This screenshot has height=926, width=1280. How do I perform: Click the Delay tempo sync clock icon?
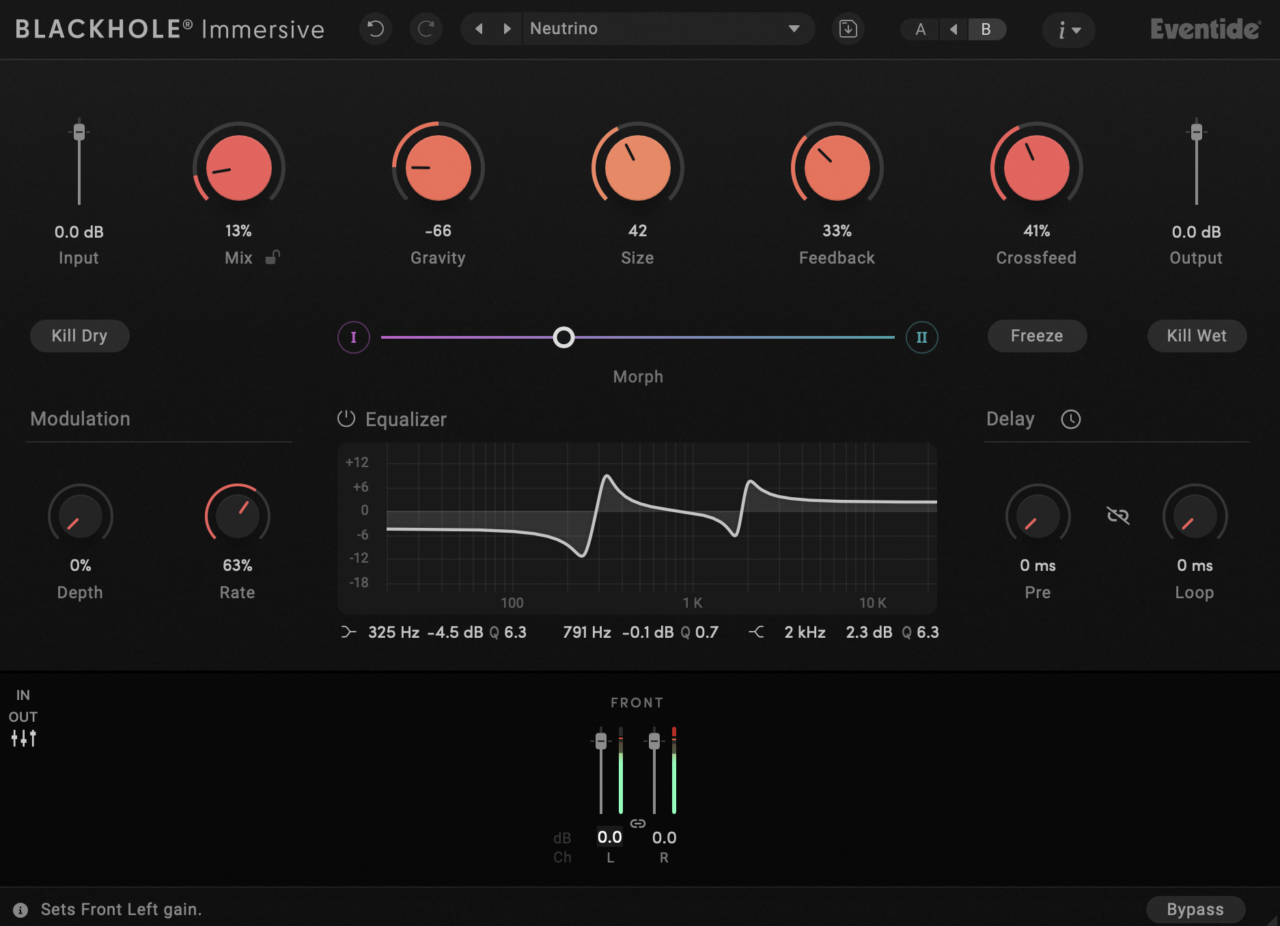[1071, 419]
